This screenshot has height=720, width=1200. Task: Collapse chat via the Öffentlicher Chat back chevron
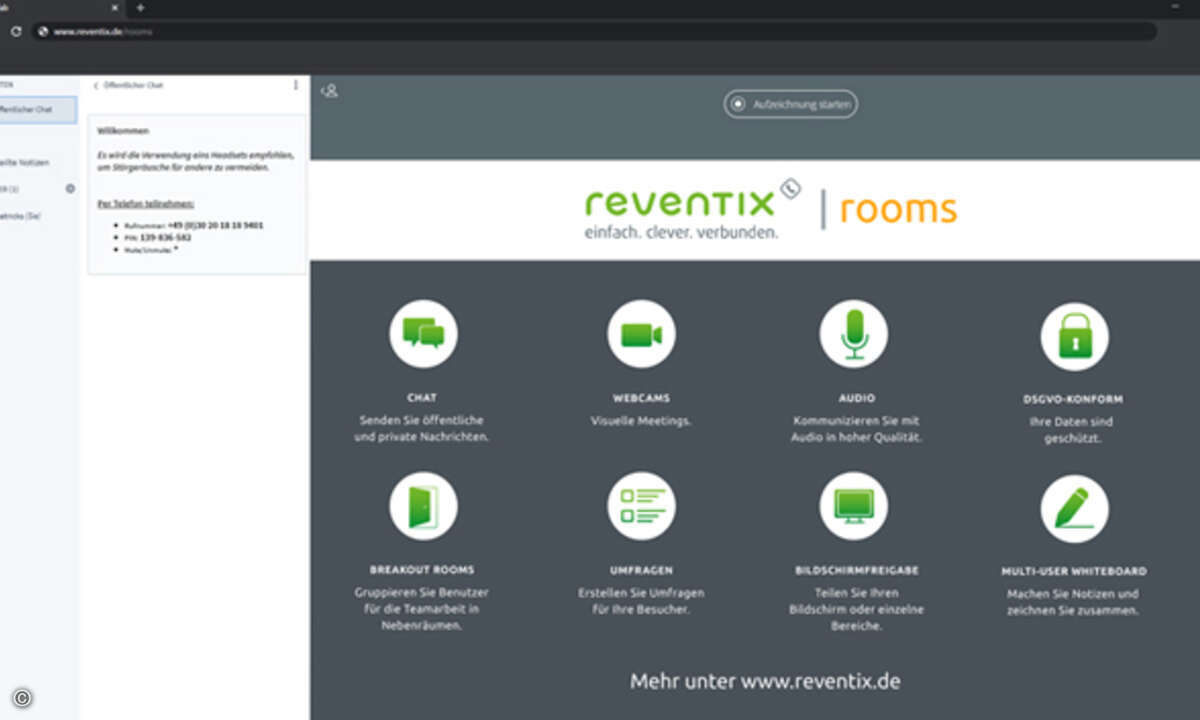tap(128, 86)
